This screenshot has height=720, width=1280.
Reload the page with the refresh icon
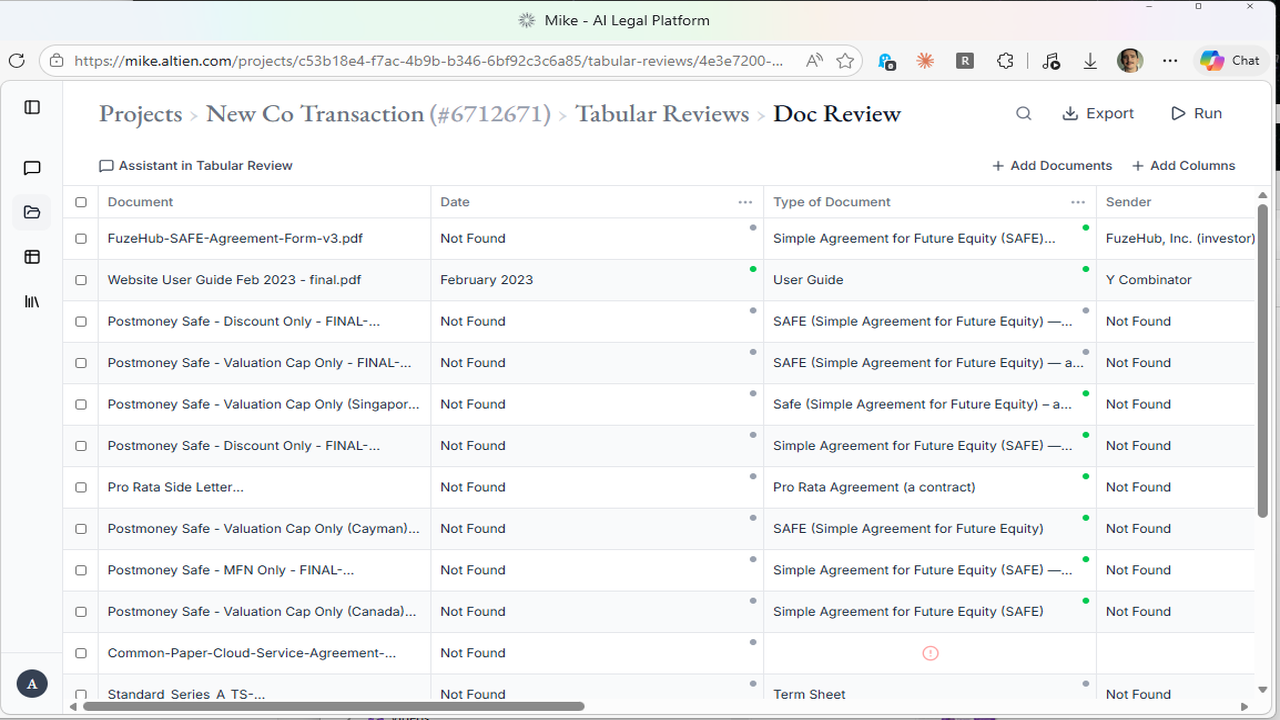(16, 61)
